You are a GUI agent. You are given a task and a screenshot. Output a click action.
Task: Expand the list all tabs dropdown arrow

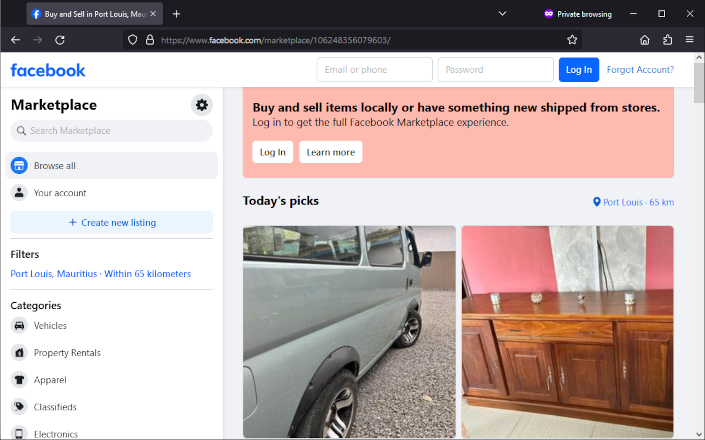(x=502, y=14)
